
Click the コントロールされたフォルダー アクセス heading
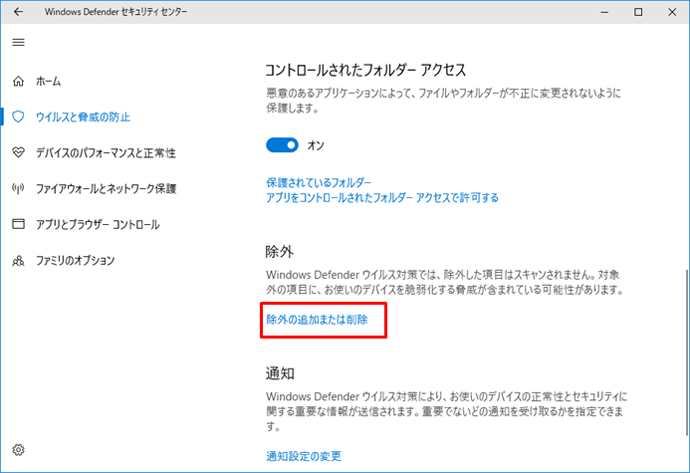pyautogui.click(x=366, y=70)
